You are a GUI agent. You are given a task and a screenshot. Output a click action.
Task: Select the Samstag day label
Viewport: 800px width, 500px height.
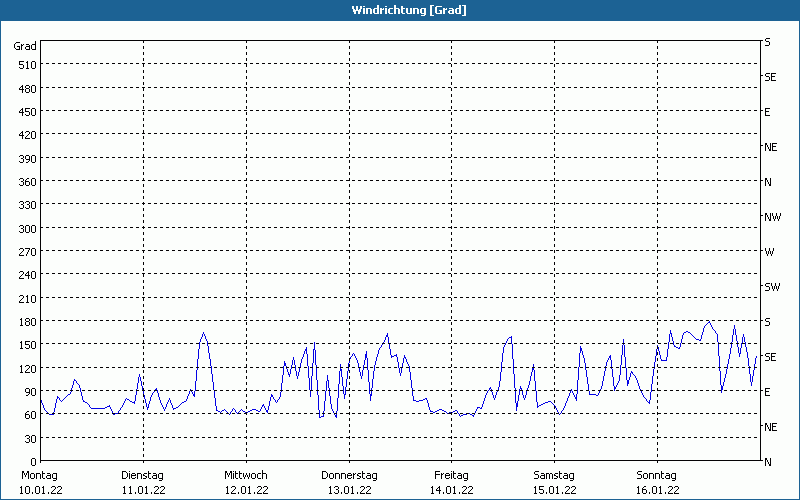pyautogui.click(x=554, y=475)
